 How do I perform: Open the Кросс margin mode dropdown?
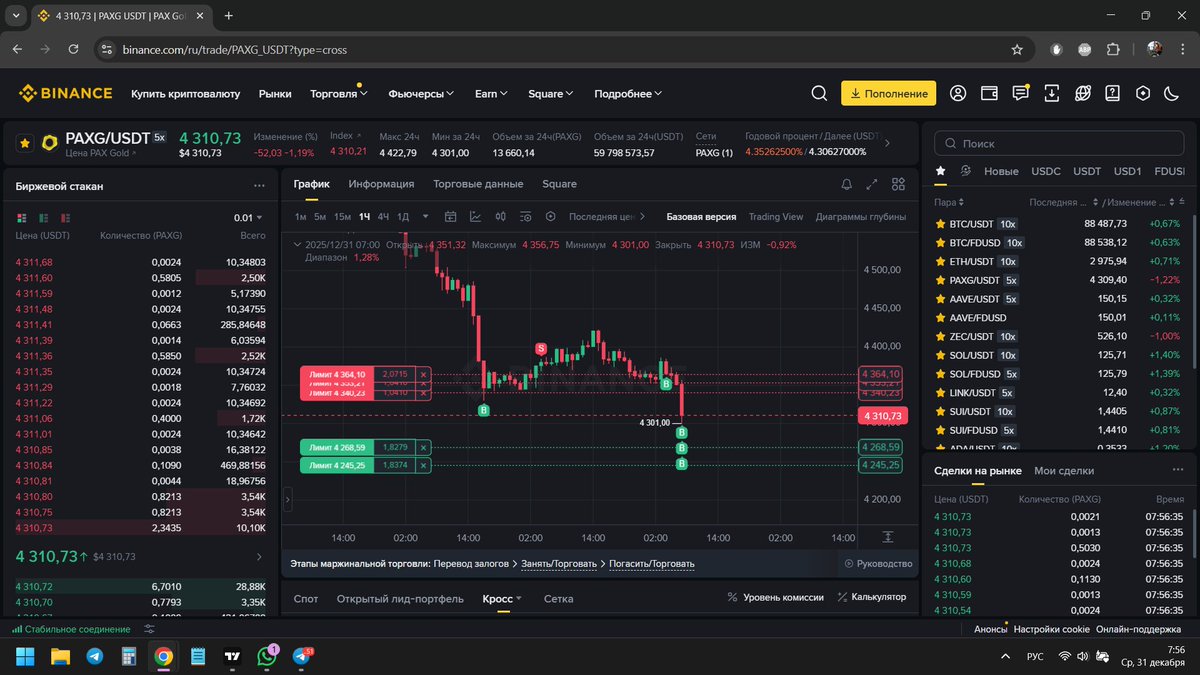(x=500, y=598)
